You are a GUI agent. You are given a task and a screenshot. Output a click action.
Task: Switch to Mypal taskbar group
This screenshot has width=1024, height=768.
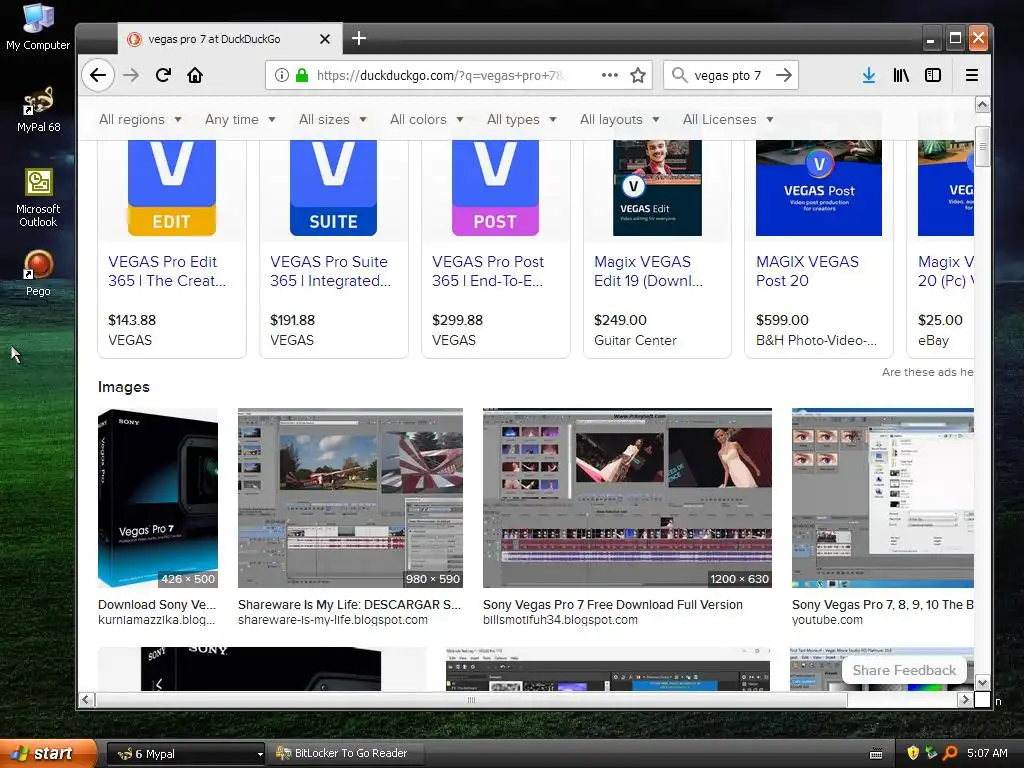[x=185, y=754]
